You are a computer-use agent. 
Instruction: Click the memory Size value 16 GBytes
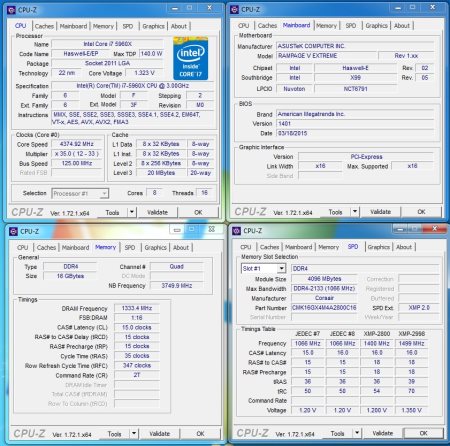pyautogui.click(x=70, y=276)
